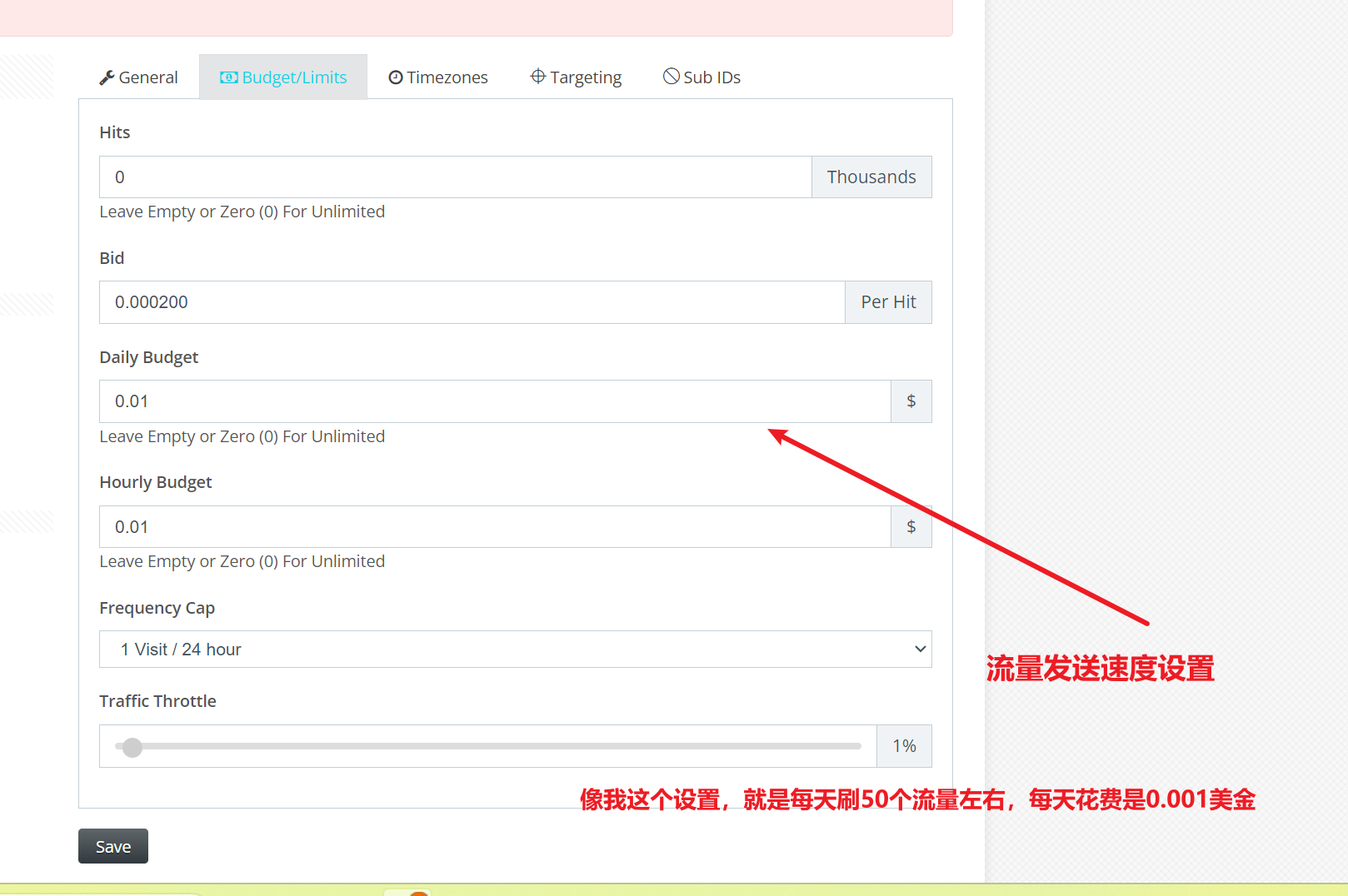
Task: Click the clock icon on Timezones tab
Action: (396, 77)
